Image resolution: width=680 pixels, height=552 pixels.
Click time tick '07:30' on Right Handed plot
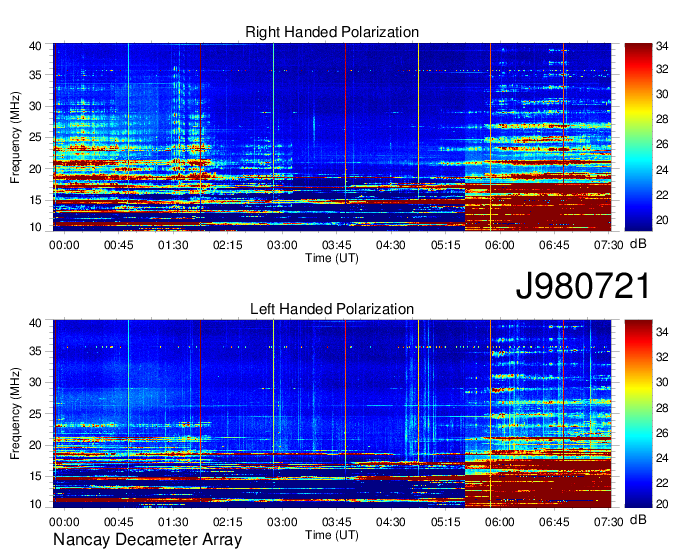(x=608, y=245)
